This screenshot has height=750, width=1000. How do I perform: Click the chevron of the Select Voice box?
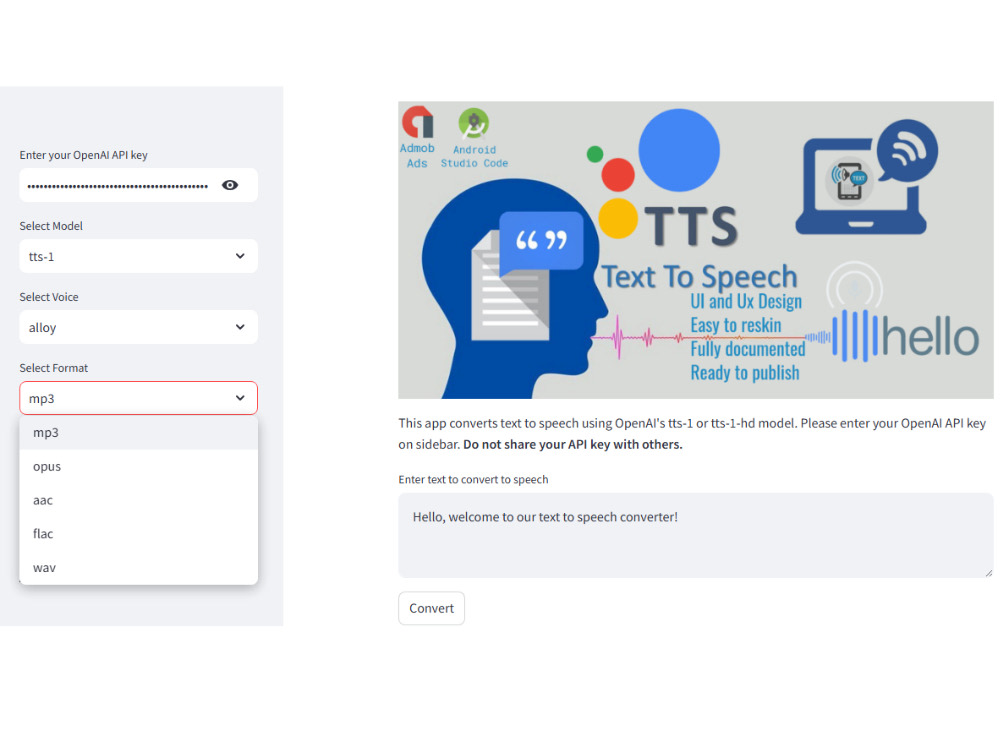[240, 327]
